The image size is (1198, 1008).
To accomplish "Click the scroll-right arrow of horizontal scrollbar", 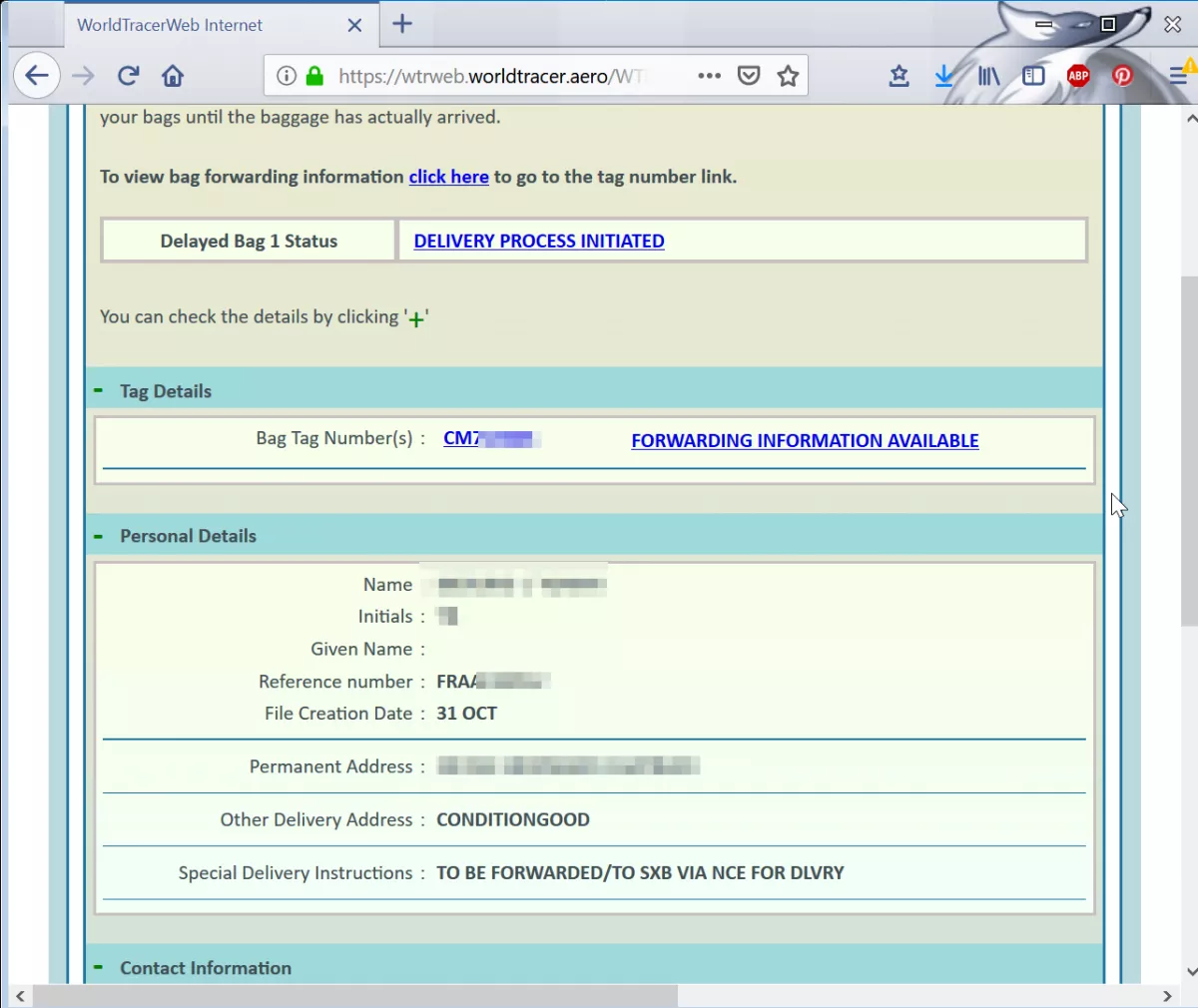I will pos(1167,996).
